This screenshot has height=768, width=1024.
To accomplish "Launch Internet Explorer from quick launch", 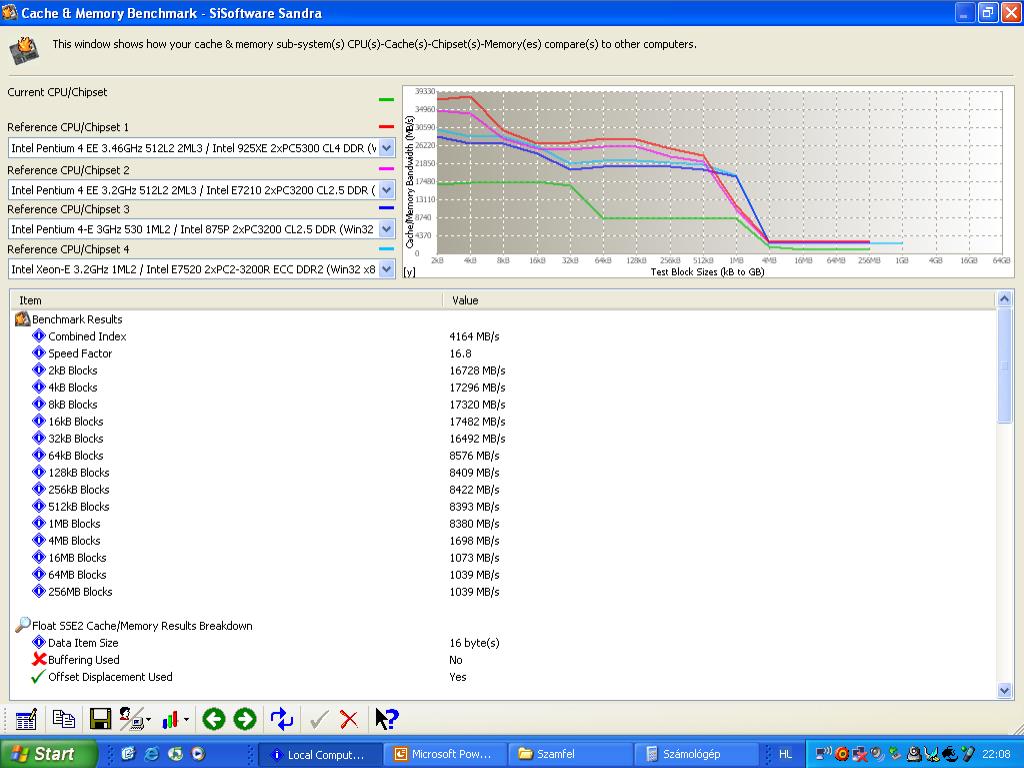I will pyautogui.click(x=152, y=754).
